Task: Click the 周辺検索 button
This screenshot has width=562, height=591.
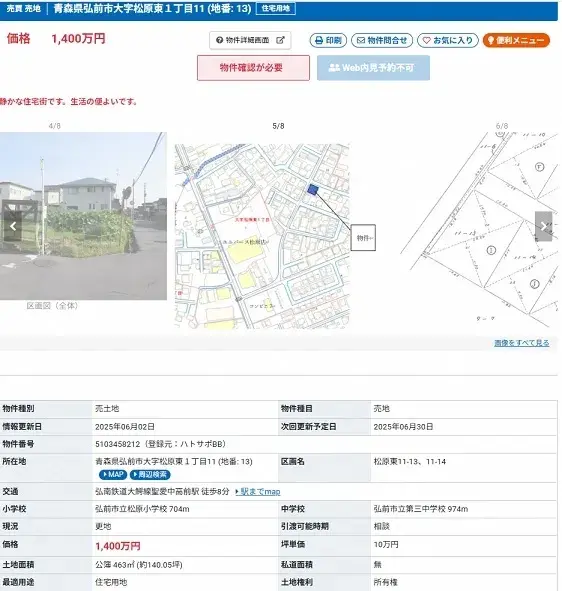Action: pyautogui.click(x=150, y=475)
